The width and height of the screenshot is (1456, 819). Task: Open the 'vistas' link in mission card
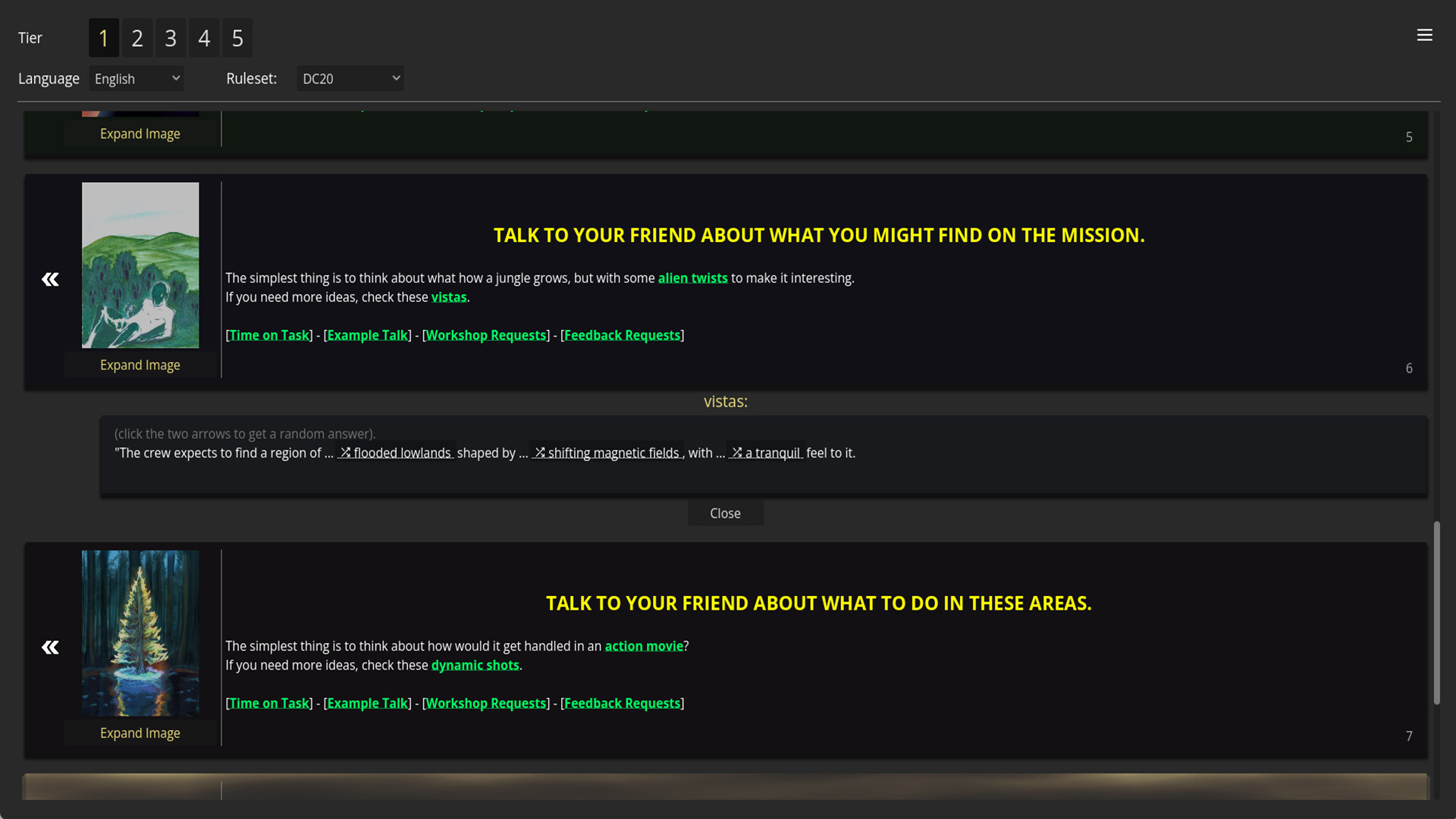[449, 297]
